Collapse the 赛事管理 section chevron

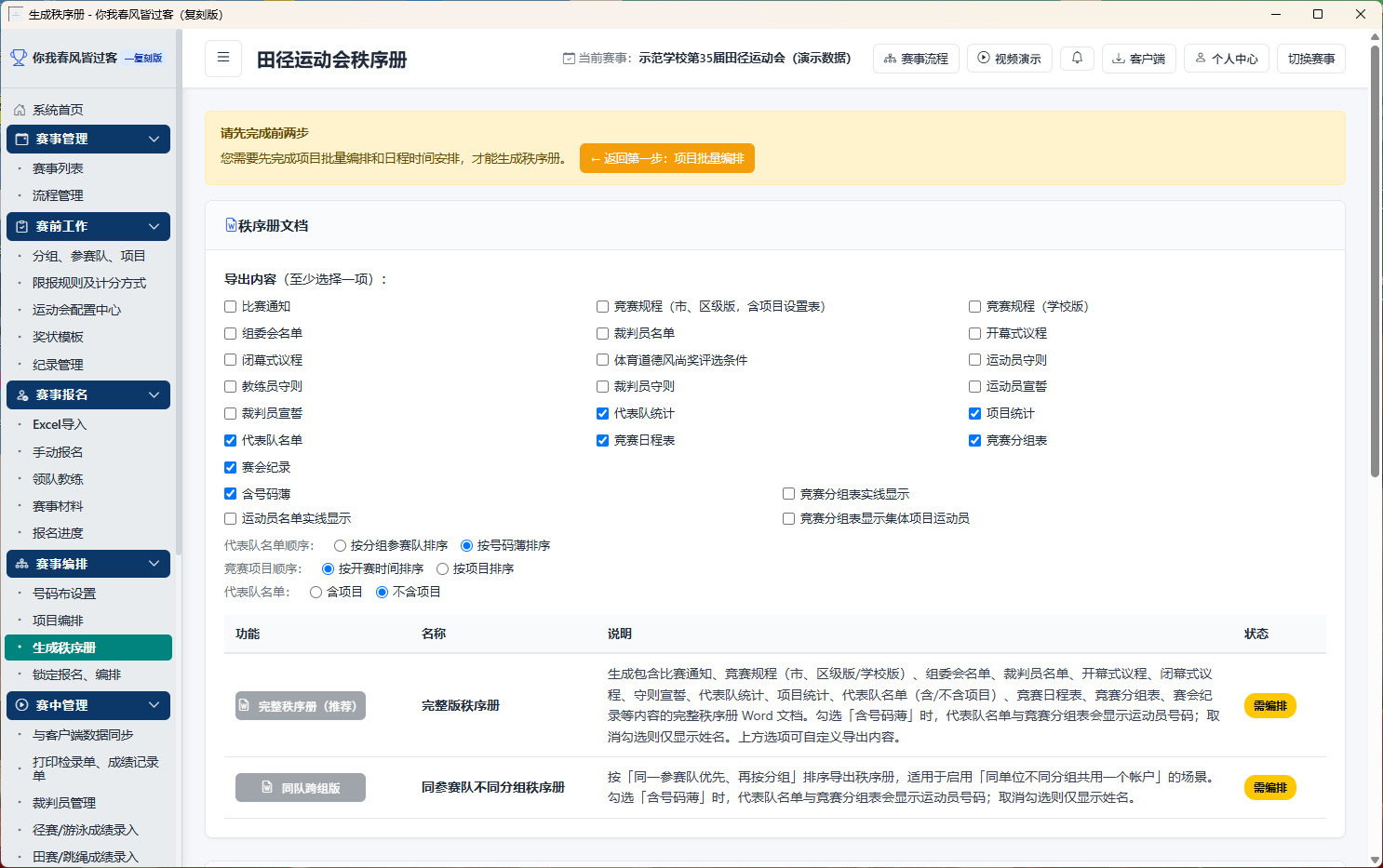[154, 139]
